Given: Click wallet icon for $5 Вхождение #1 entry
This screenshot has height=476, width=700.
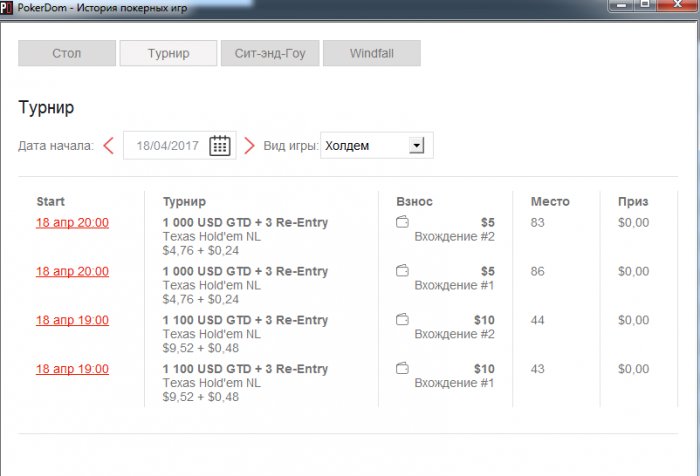Looking at the screenshot, I should [402, 271].
